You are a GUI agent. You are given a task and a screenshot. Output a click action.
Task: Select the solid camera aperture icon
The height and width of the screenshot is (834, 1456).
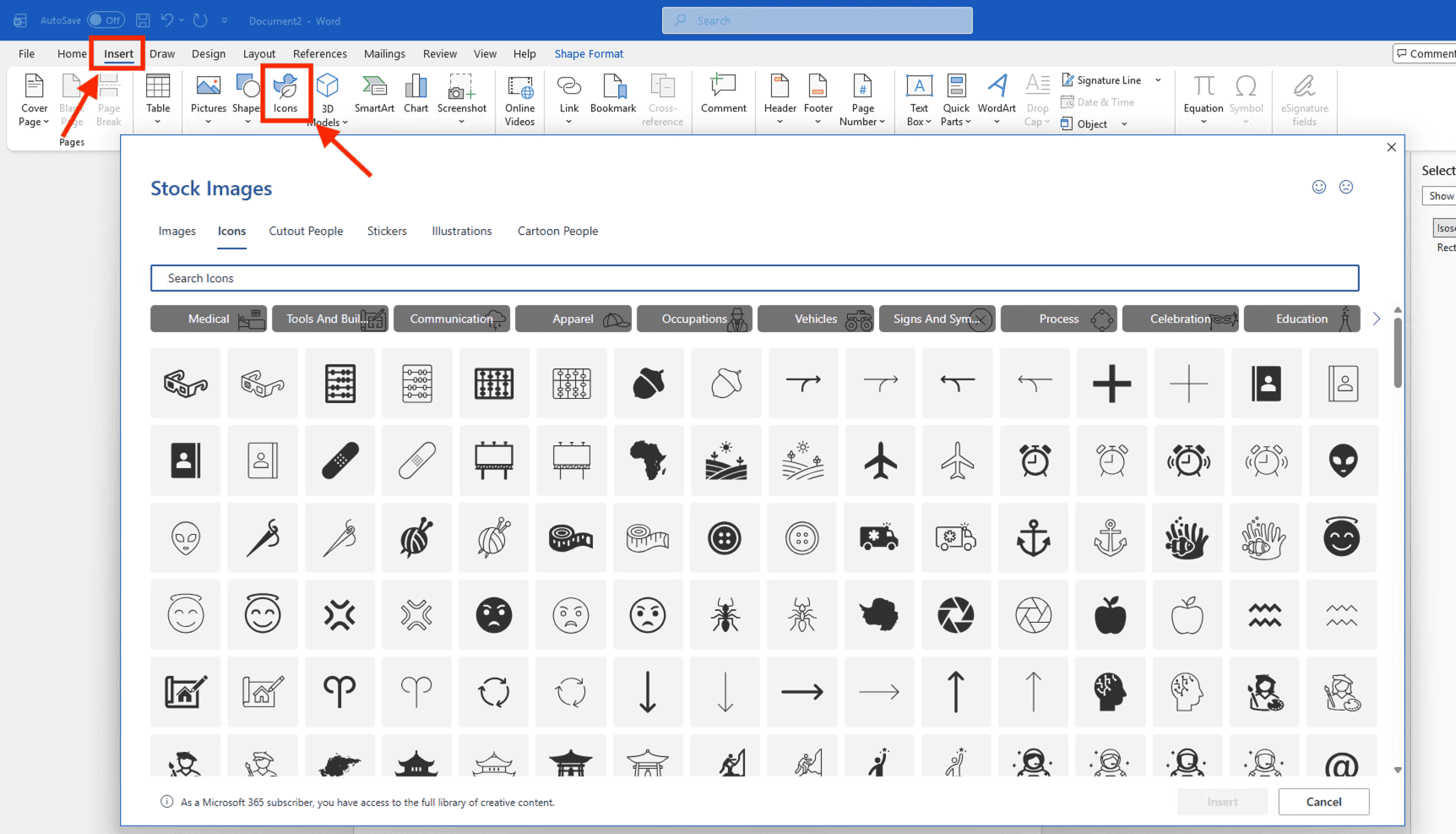(x=956, y=614)
